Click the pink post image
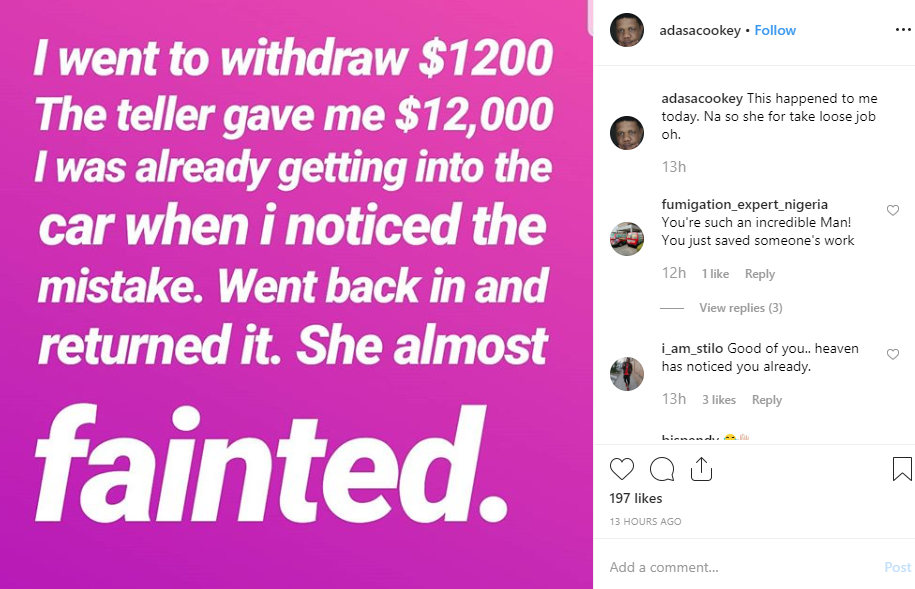The image size is (915, 589). (x=296, y=294)
